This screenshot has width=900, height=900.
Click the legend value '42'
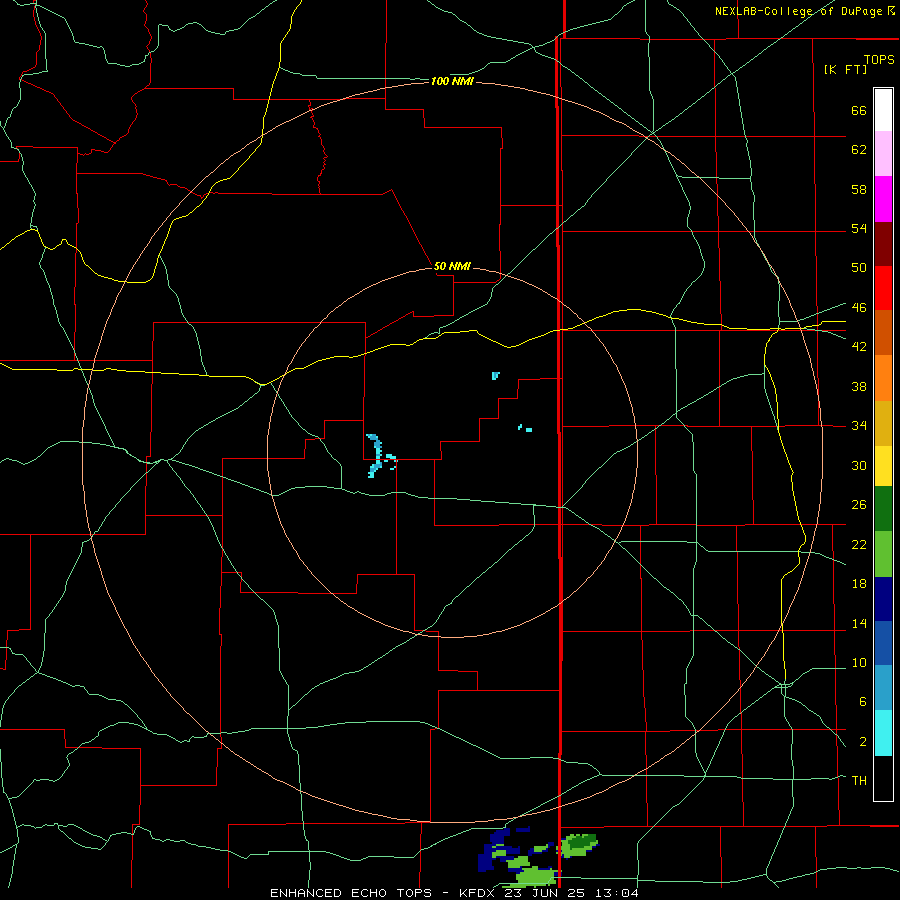pos(859,346)
